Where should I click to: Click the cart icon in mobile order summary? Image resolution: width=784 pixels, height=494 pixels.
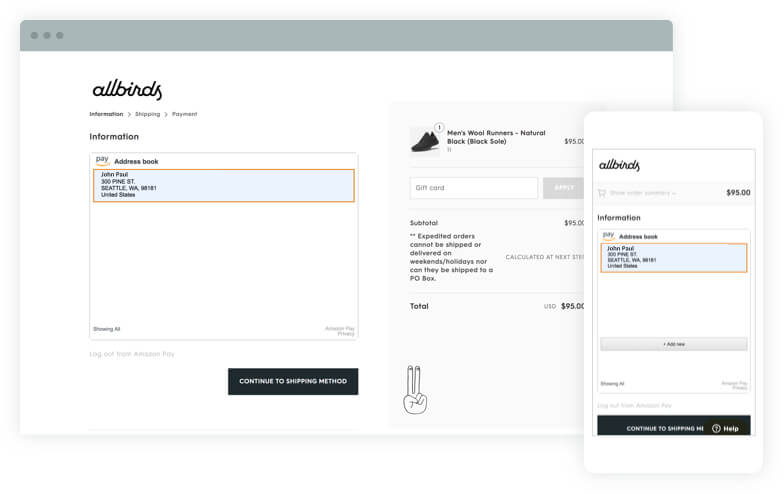(x=602, y=193)
